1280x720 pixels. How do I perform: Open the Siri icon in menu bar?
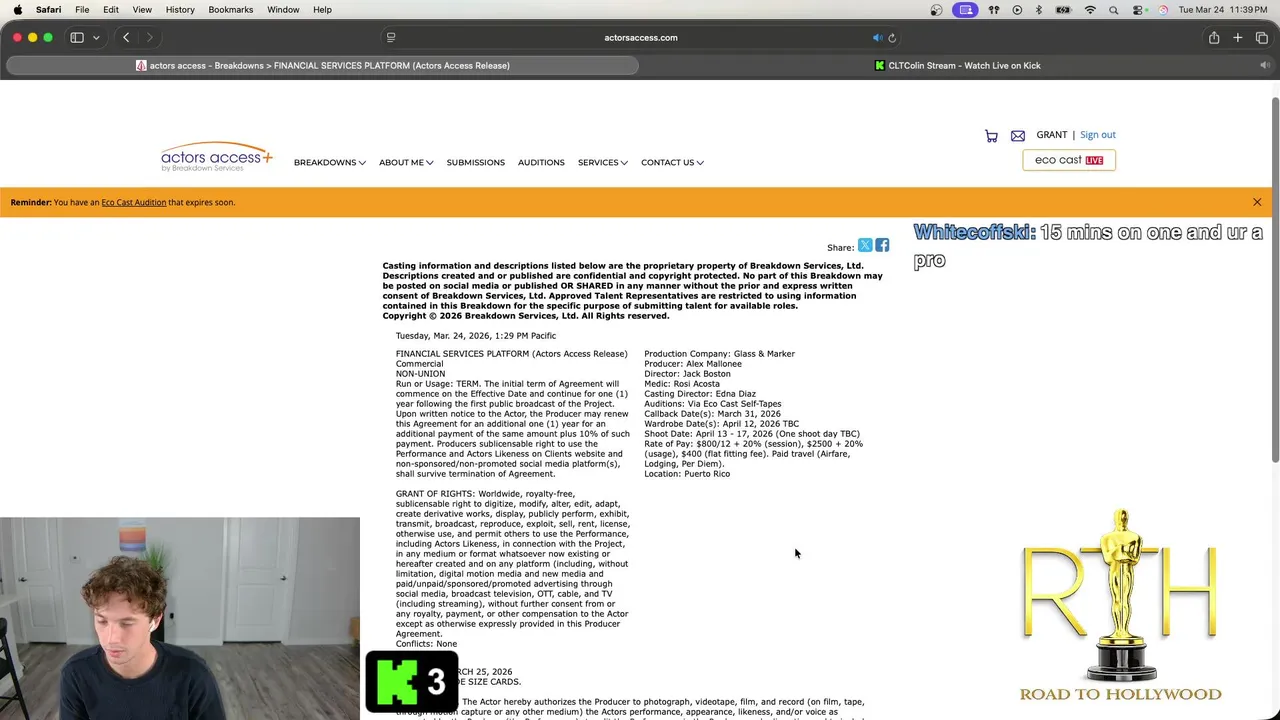click(x=1162, y=10)
